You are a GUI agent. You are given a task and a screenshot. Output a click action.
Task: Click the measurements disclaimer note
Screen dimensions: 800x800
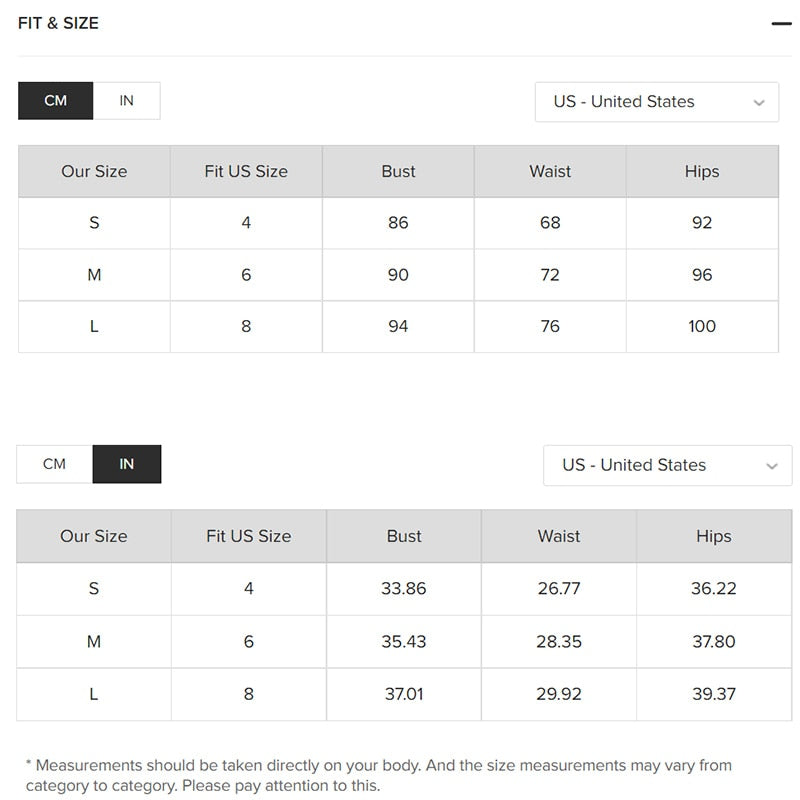(378, 775)
